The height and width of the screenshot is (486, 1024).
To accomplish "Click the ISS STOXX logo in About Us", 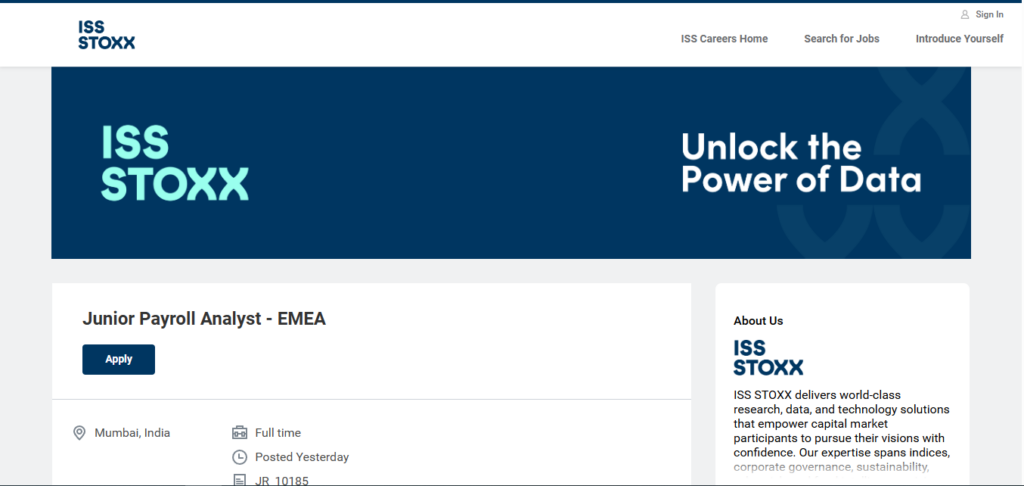I will coord(768,357).
